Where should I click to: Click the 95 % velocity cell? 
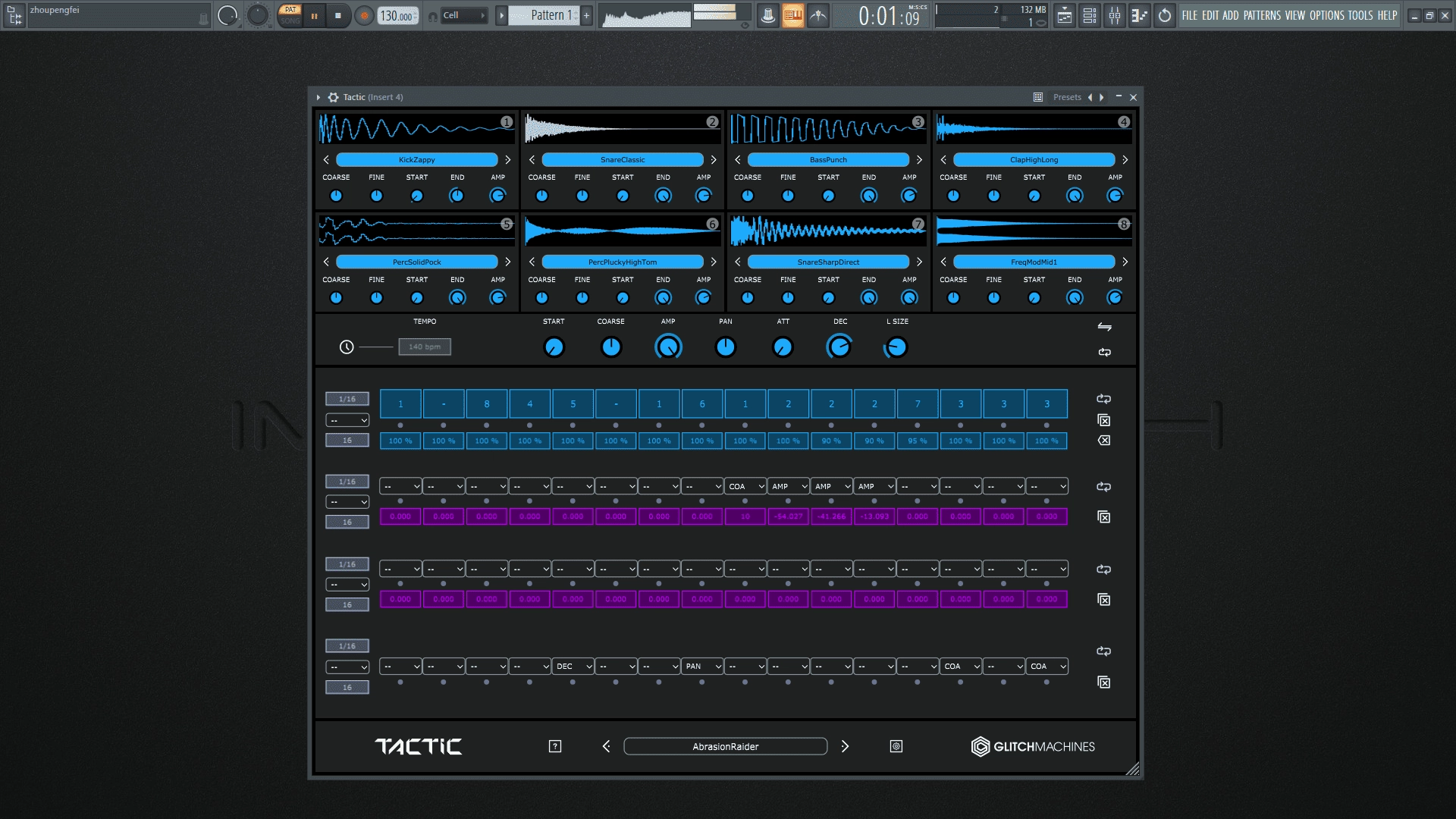[x=918, y=441]
